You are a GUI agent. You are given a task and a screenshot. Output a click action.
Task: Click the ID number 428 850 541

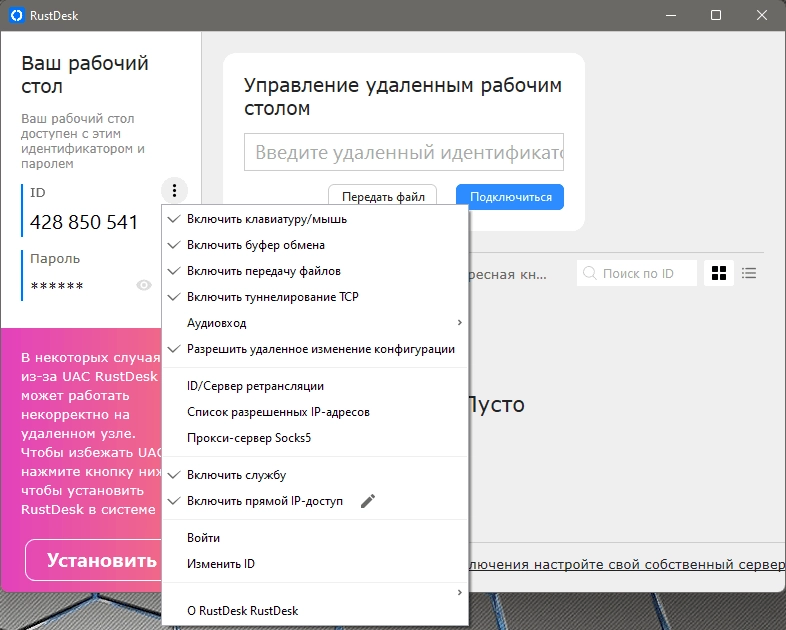[84, 223]
